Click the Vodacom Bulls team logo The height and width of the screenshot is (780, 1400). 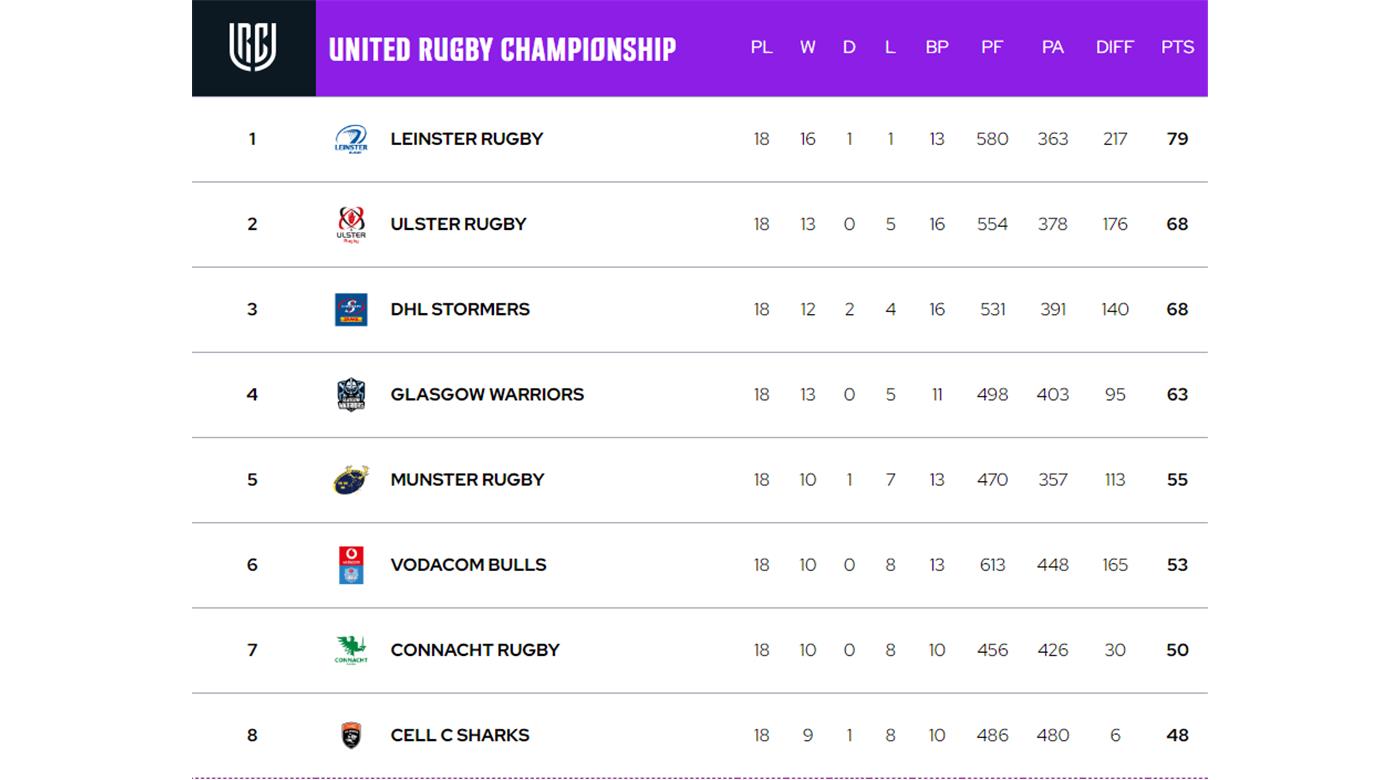coord(351,565)
